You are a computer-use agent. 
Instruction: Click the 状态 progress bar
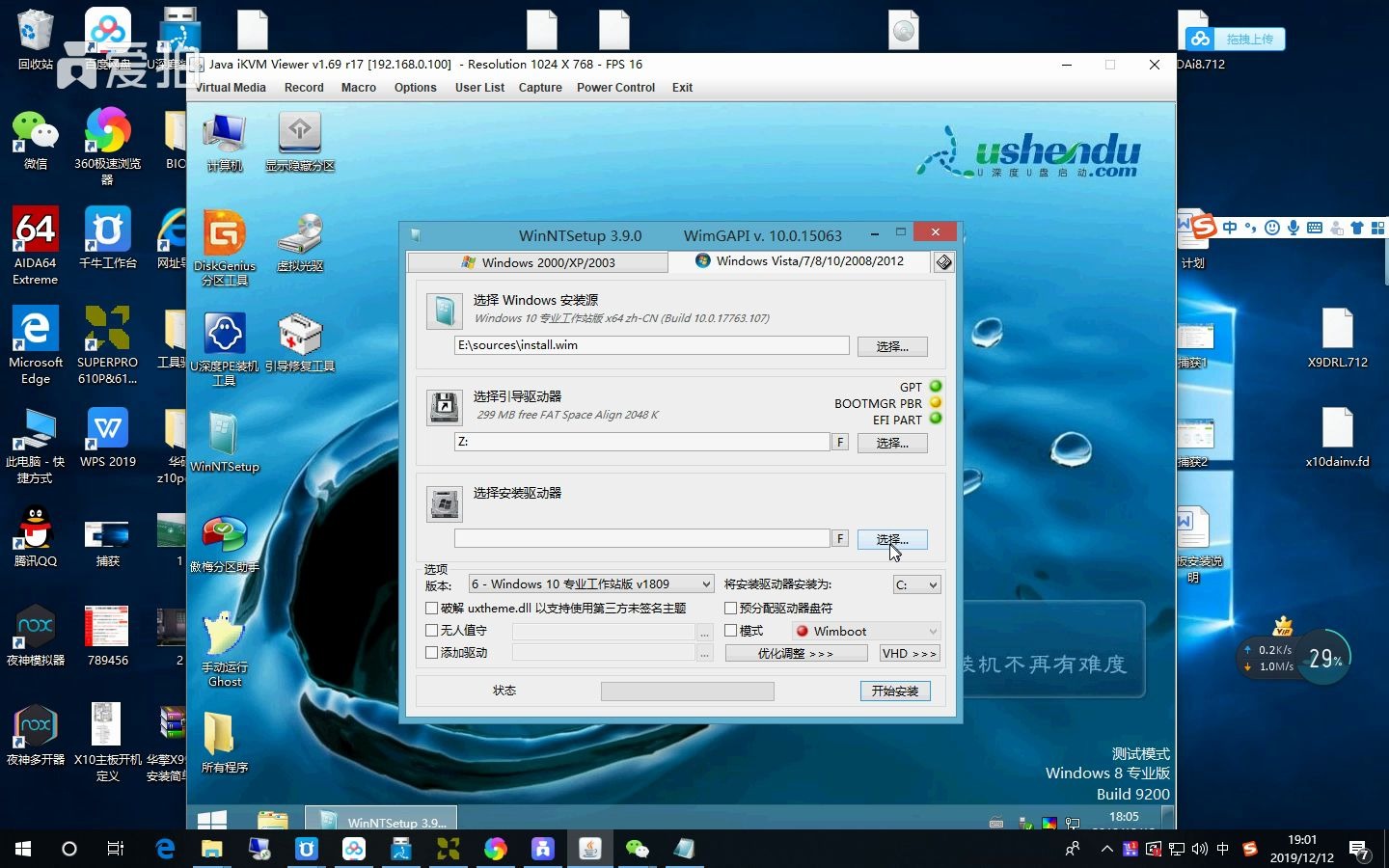pyautogui.click(x=687, y=691)
